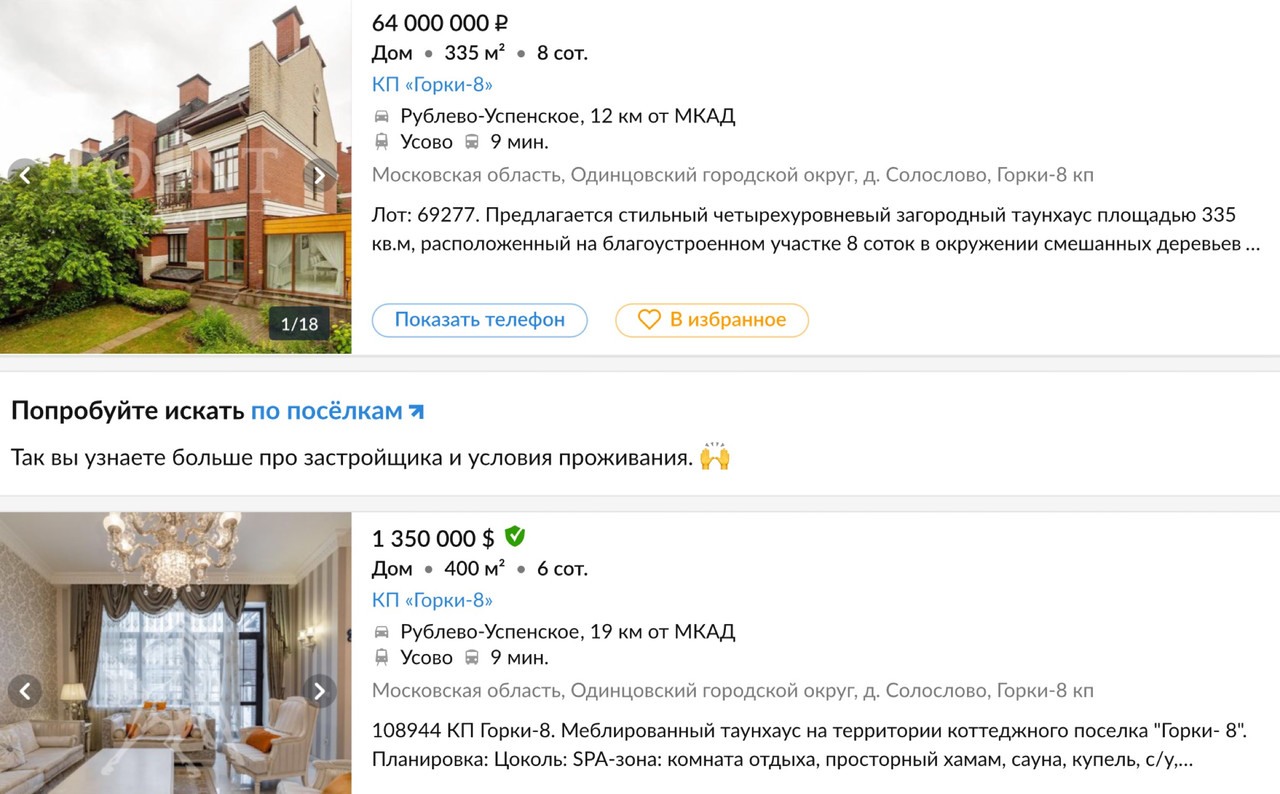Viewport: 1280px width, 794px height.
Task: Follow the по посёлкам search link
Action: (327, 411)
